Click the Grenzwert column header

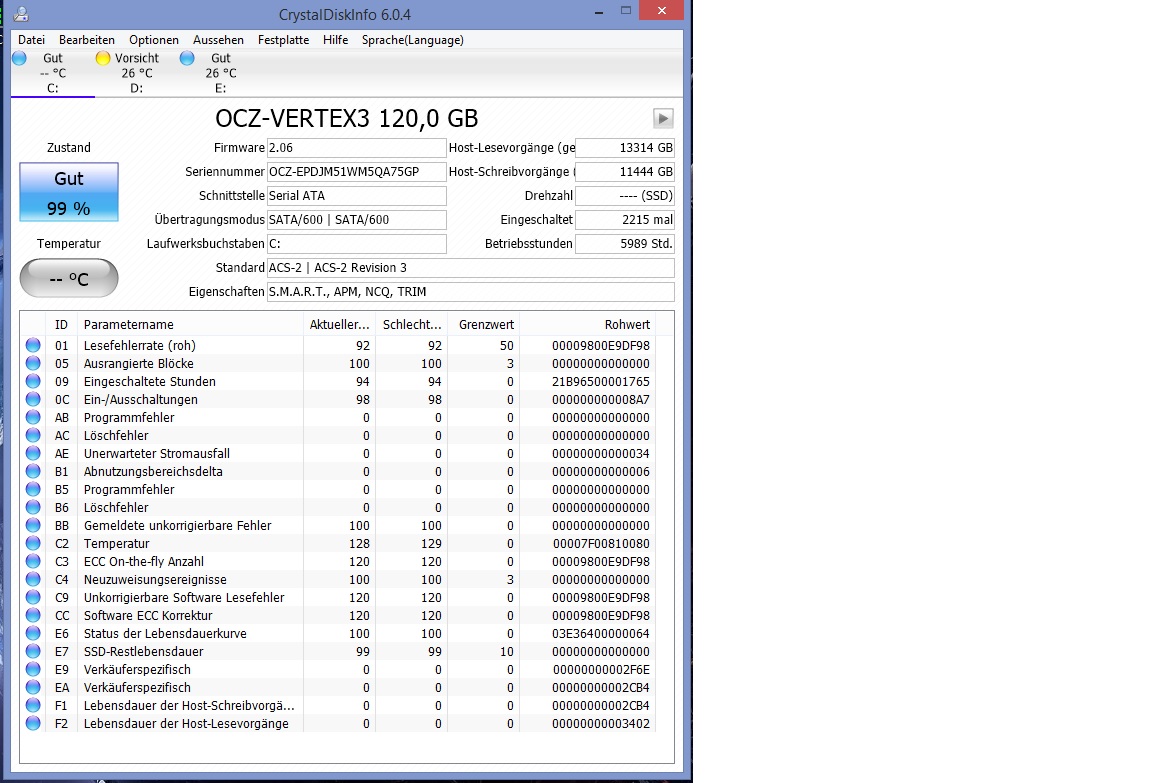[x=483, y=325]
